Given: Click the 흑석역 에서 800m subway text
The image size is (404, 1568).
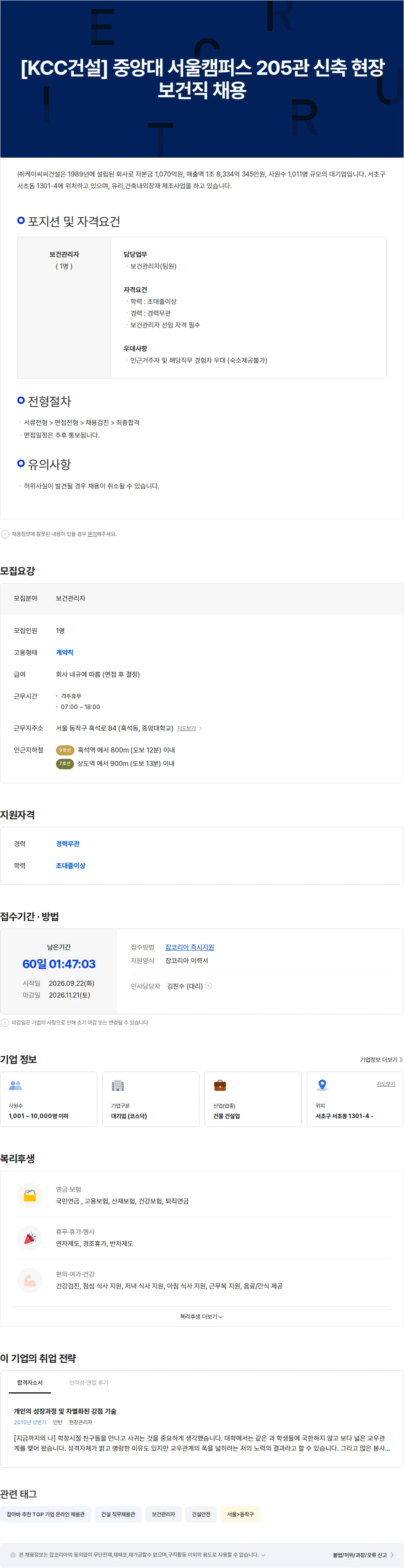Looking at the screenshot, I should tap(126, 750).
